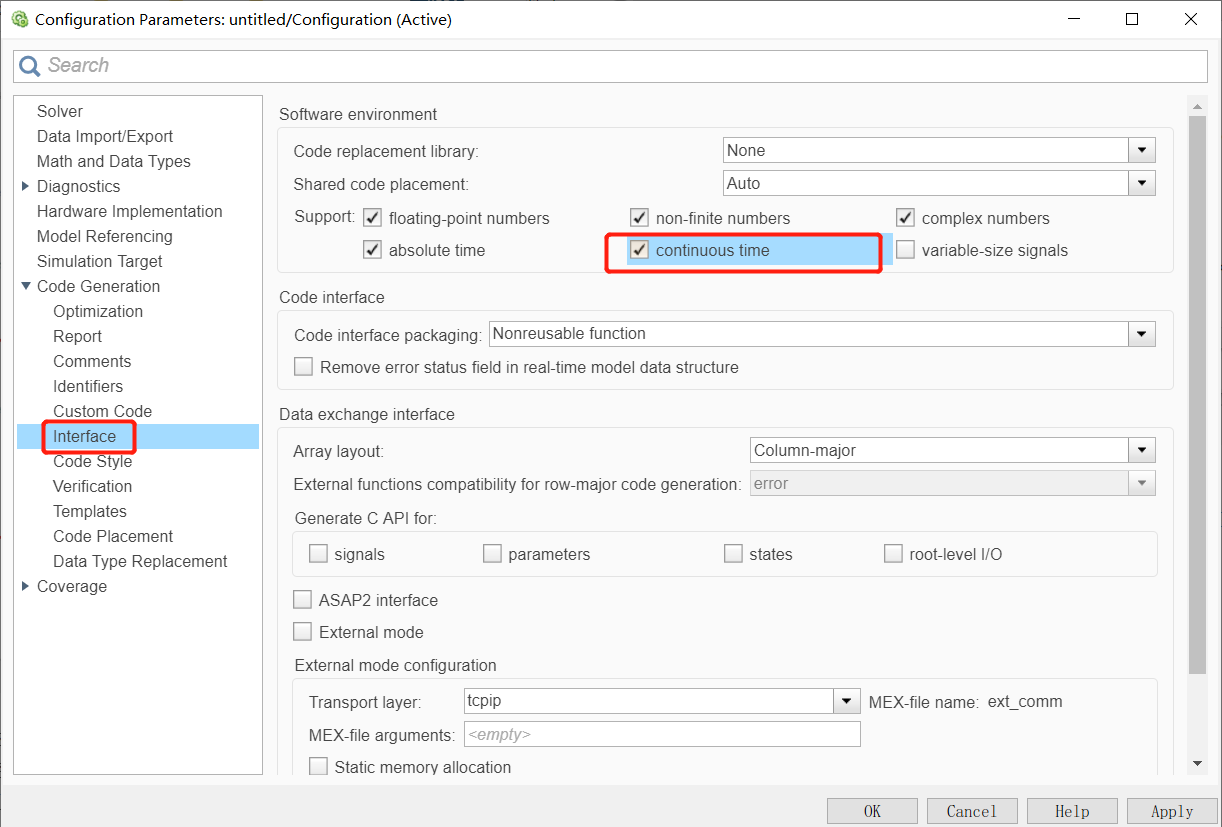Viewport: 1222px width, 827px height.
Task: Open Templates pane
Action: [90, 511]
